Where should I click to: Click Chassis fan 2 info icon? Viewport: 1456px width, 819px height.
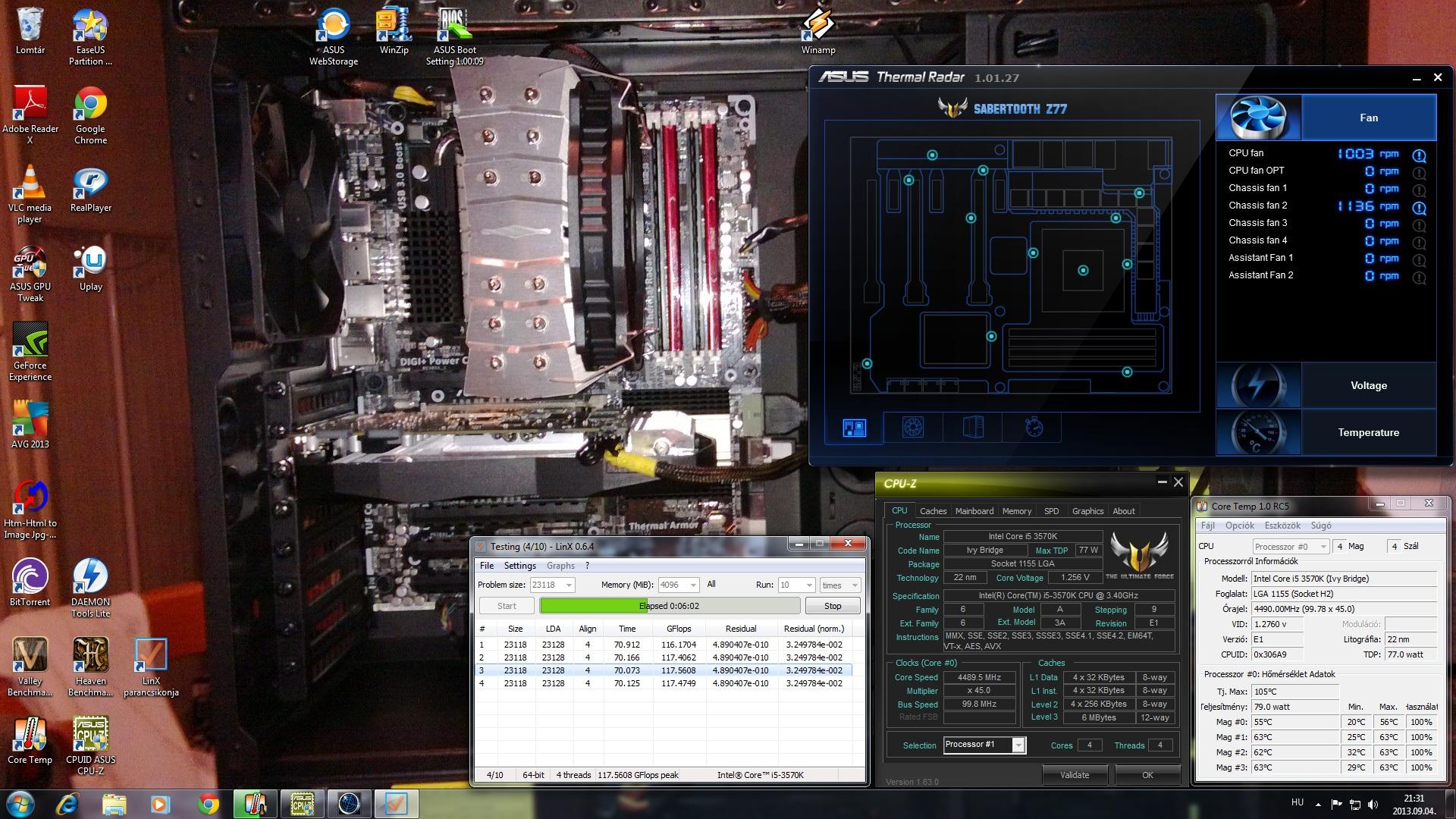(x=1419, y=208)
